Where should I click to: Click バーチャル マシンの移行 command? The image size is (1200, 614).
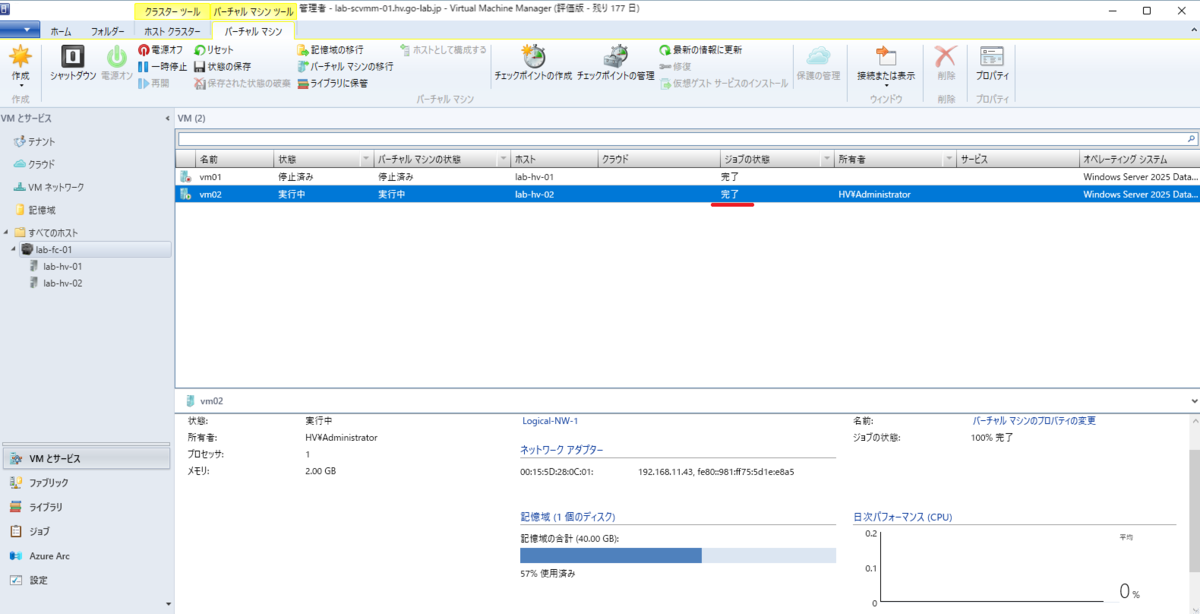(x=345, y=66)
